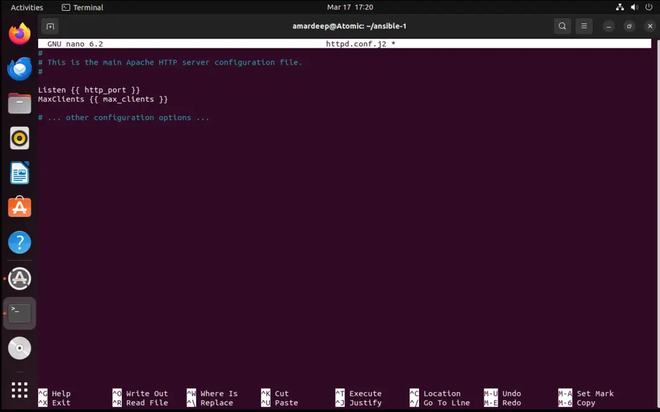Click the ^K Cut shortcut
660x412 pixels.
[275, 393]
